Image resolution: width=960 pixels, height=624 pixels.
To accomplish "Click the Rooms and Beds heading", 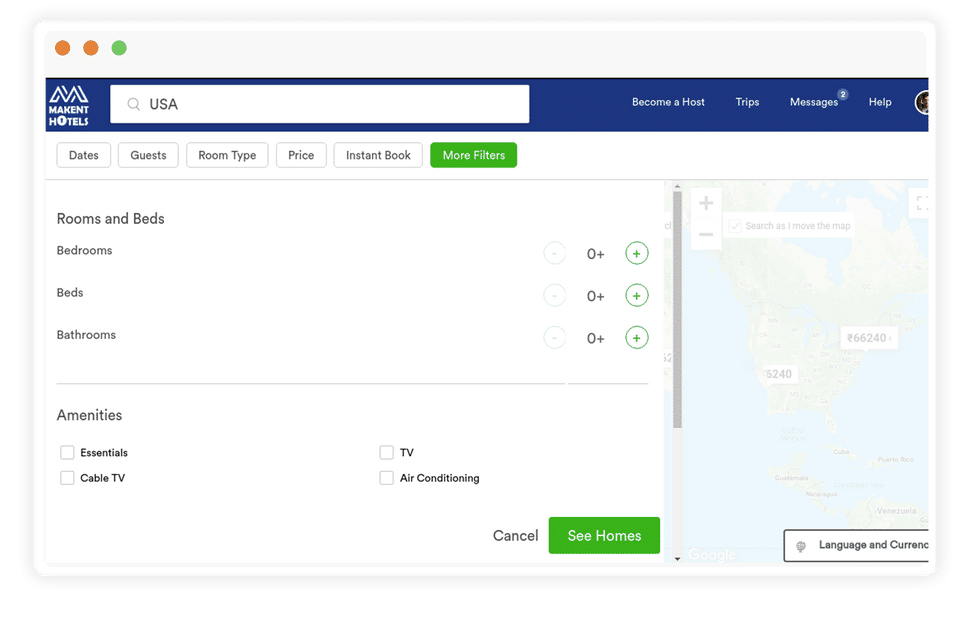I will click(x=111, y=219).
